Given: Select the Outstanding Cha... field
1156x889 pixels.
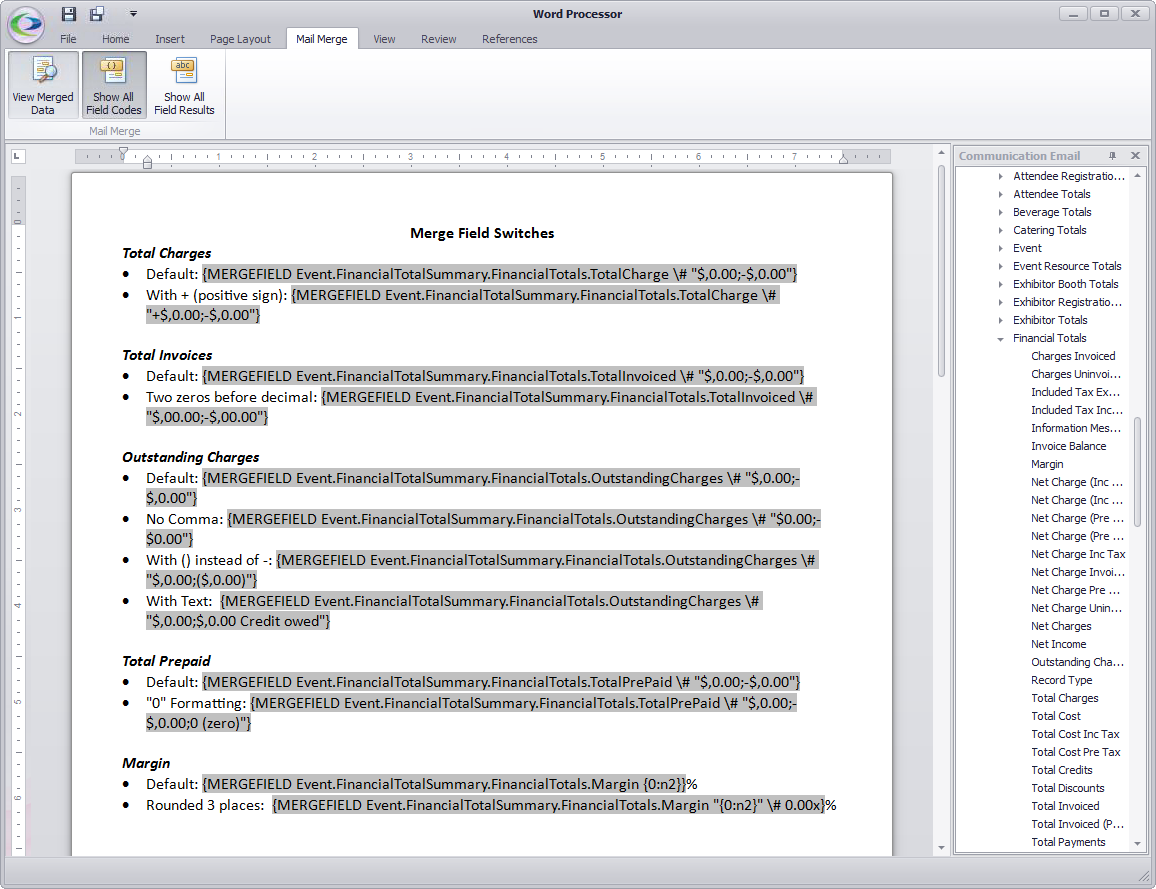Looking at the screenshot, I should [x=1077, y=662].
